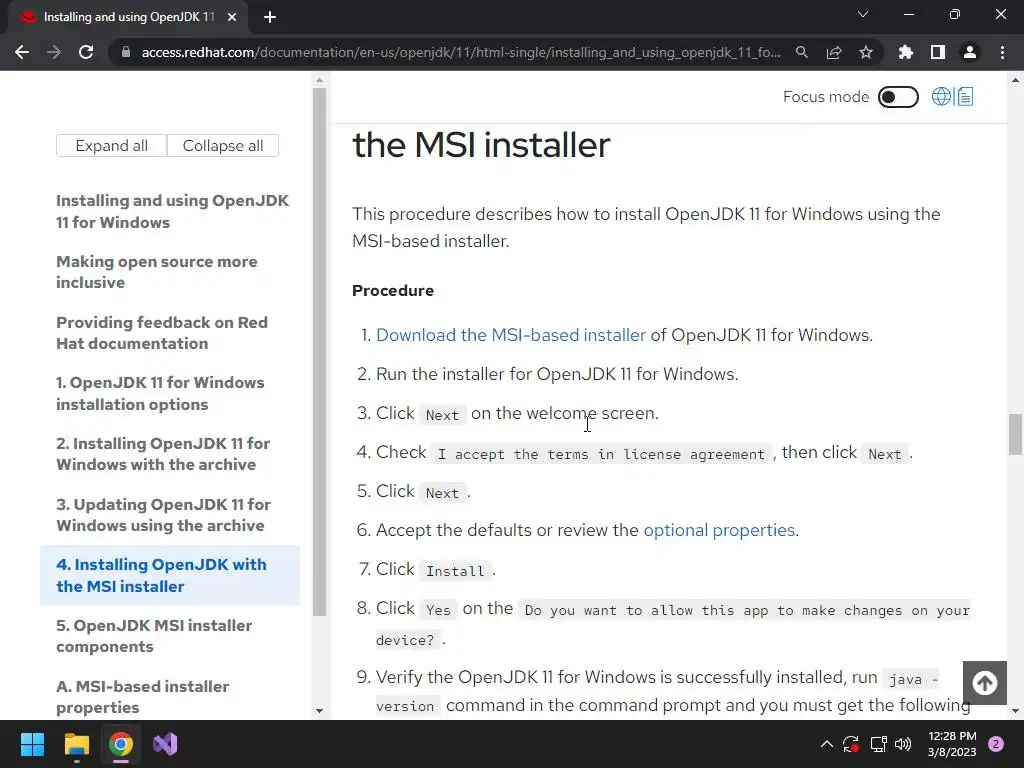
Task: Click the 'Install' code text in step 7
Action: coord(455,571)
